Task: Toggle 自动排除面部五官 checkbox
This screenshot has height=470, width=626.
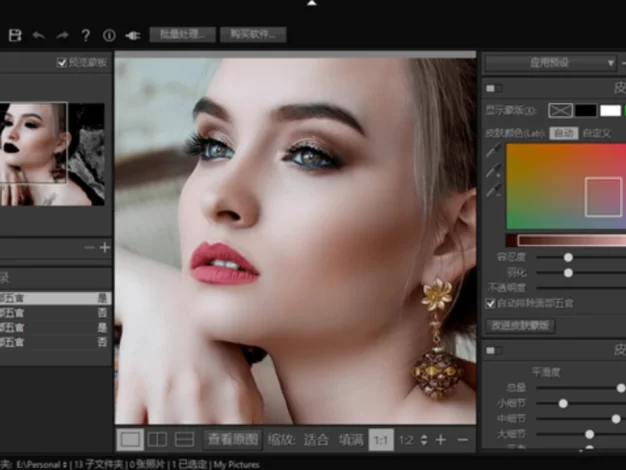Action: (x=490, y=303)
